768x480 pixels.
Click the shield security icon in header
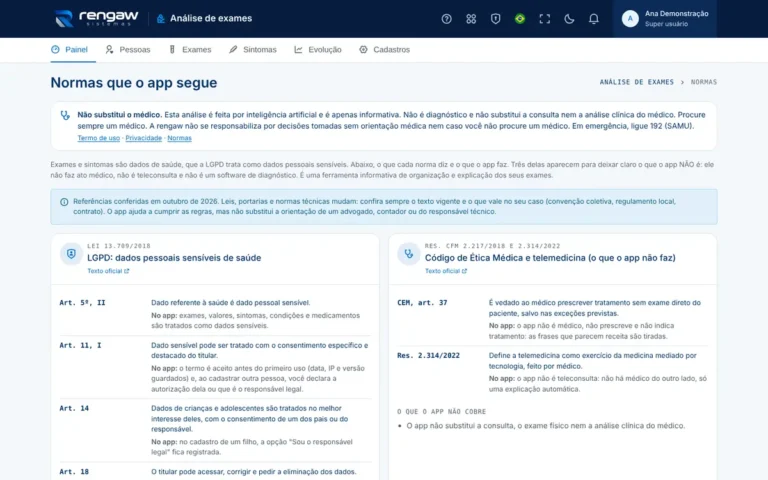tap(495, 19)
